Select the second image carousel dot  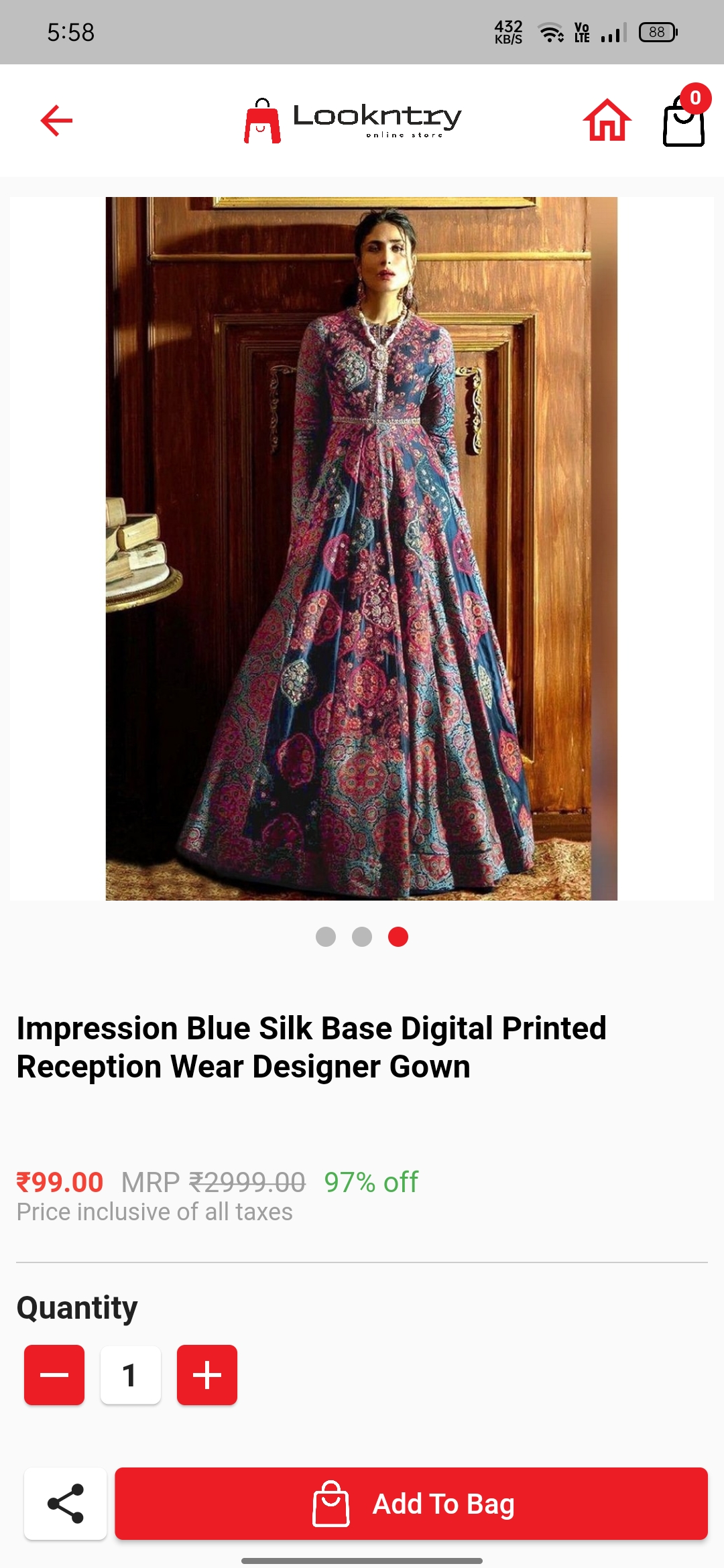point(362,937)
